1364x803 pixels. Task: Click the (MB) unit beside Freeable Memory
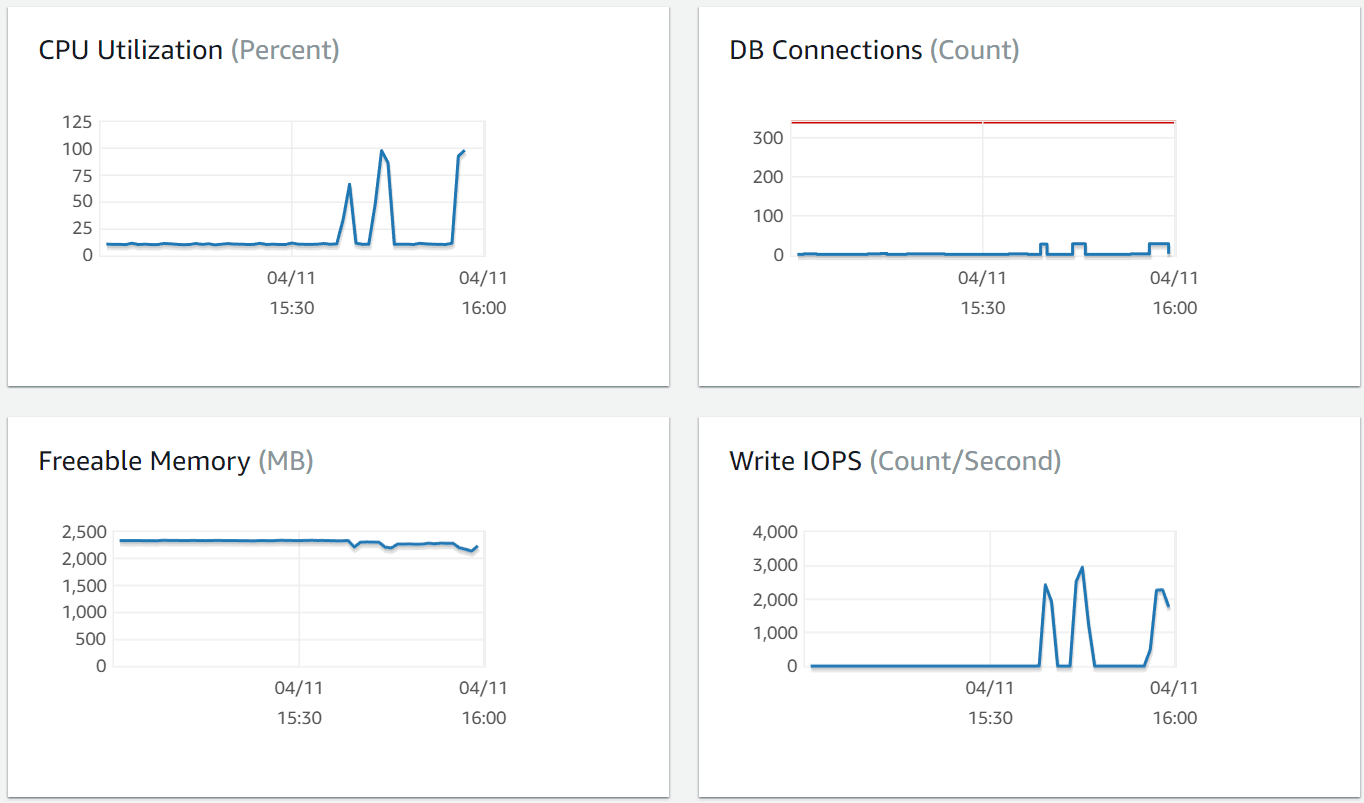pos(286,461)
